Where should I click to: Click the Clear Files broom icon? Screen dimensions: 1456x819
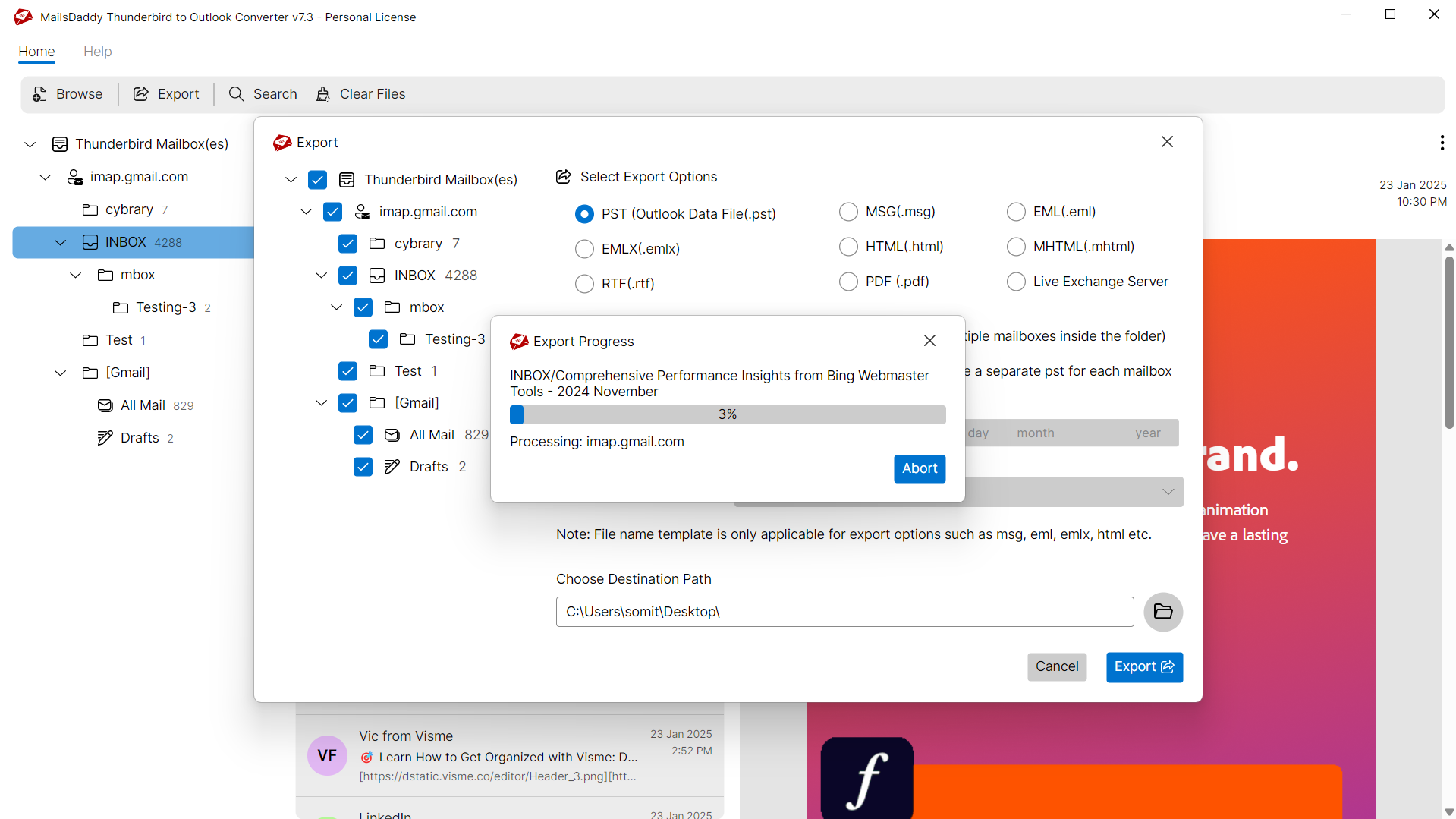coord(323,94)
